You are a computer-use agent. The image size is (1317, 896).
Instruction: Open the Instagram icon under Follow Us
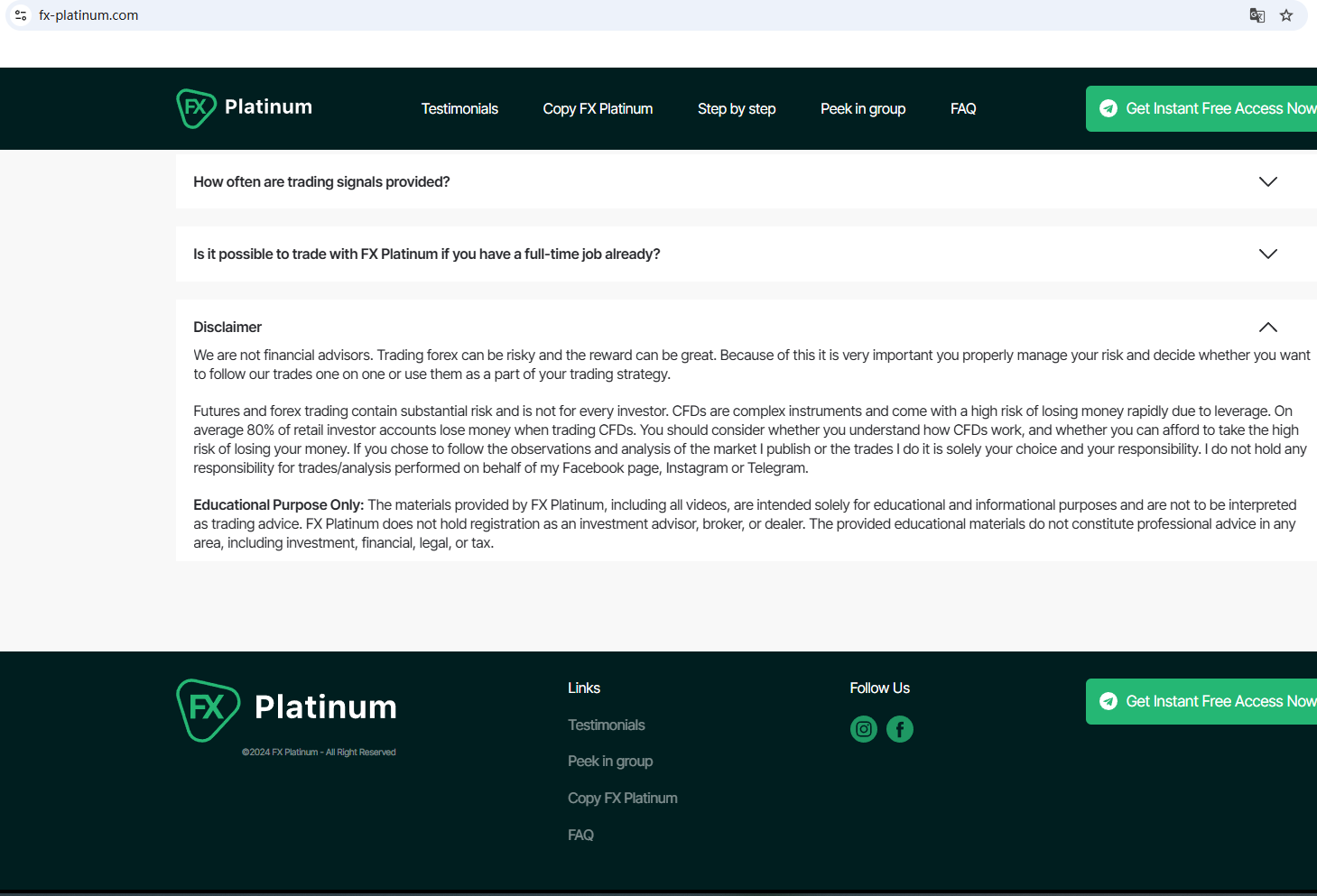pos(864,729)
